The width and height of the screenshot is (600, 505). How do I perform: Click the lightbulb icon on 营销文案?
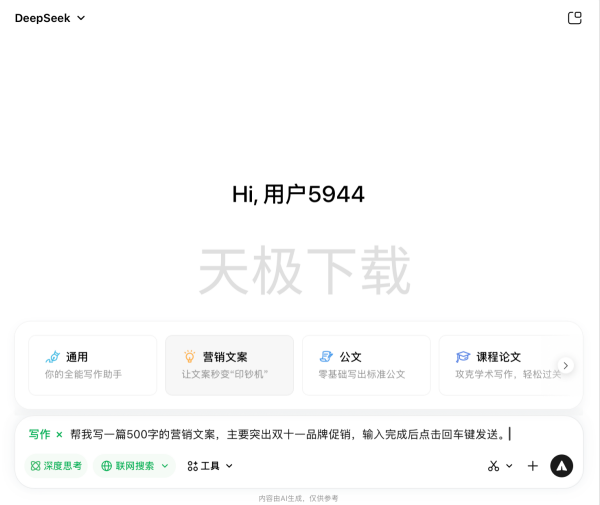pos(189,357)
